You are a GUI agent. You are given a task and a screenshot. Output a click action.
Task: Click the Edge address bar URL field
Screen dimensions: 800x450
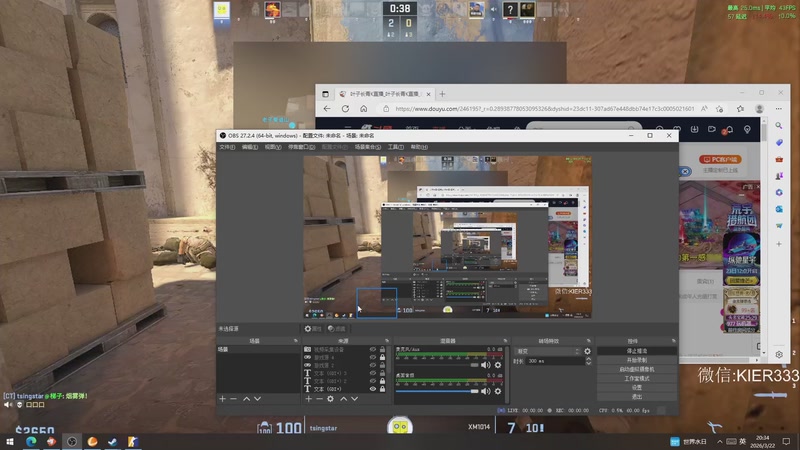544,109
